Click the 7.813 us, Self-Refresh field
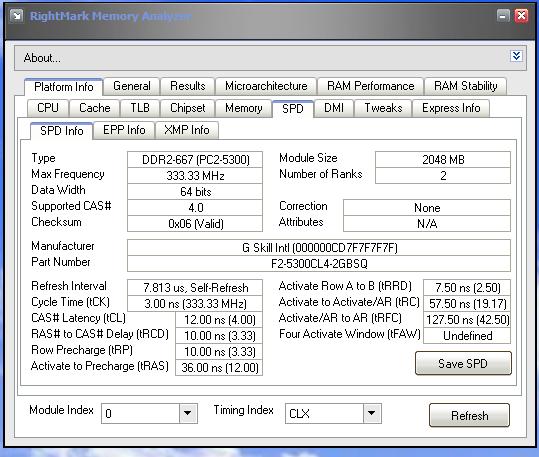This screenshot has height=457, width=539. pyautogui.click(x=195, y=287)
